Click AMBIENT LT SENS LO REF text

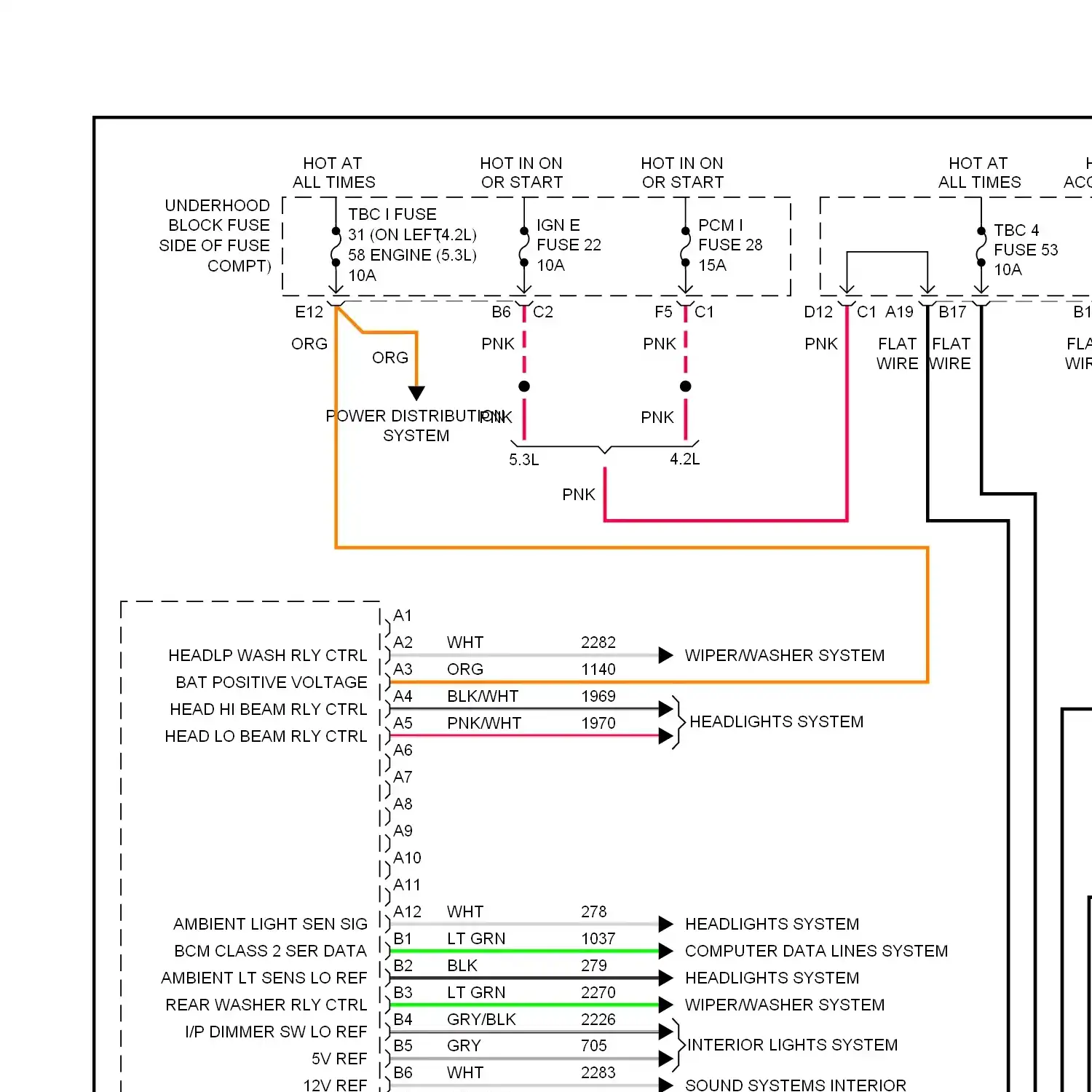click(x=264, y=978)
